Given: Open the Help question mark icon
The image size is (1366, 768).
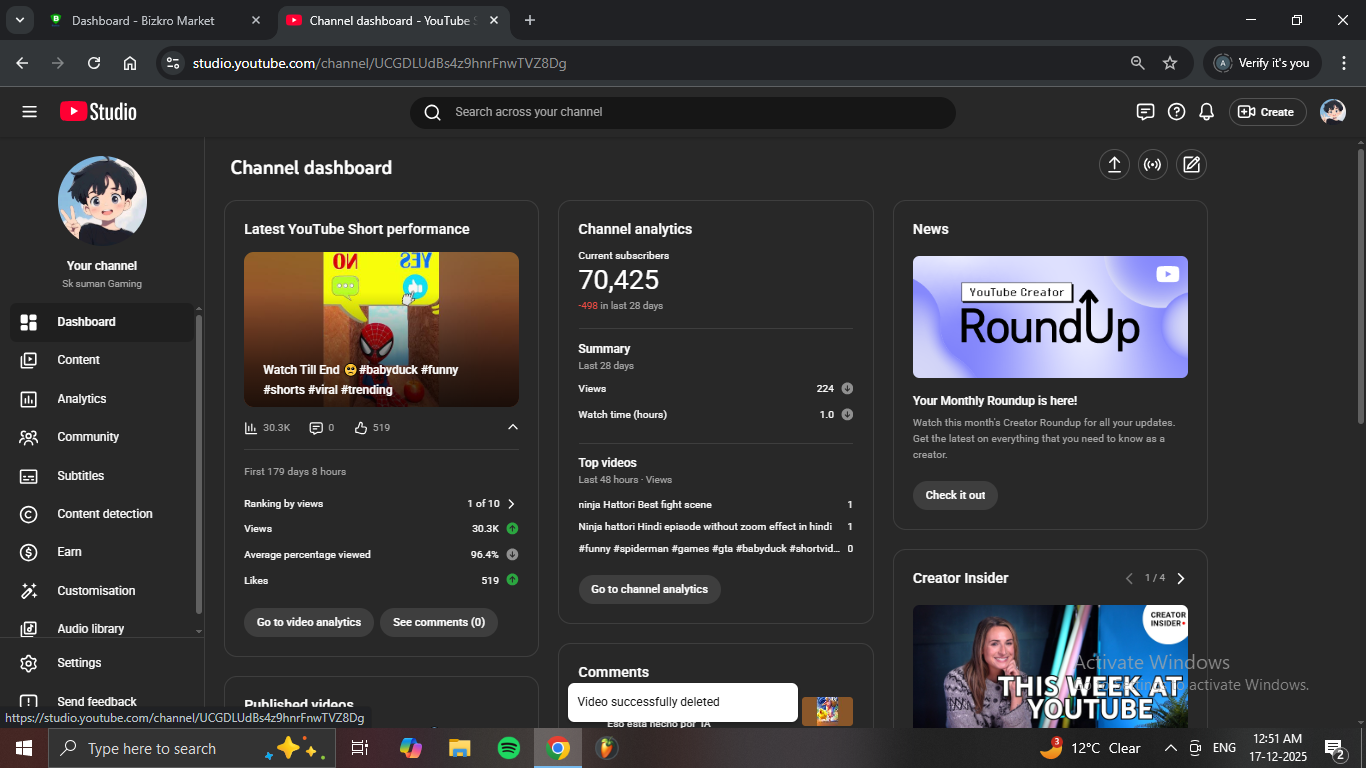Looking at the screenshot, I should point(1176,112).
